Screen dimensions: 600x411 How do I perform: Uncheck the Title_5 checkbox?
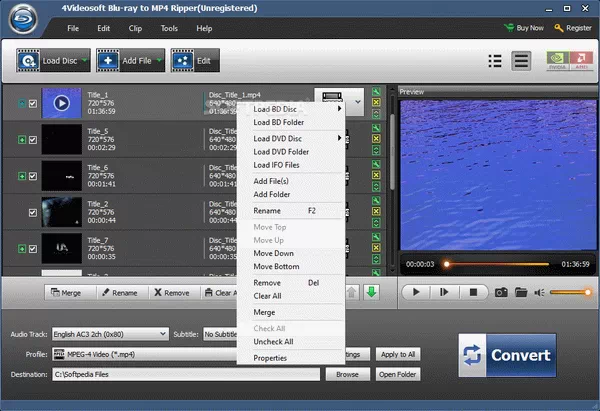[x=33, y=140]
